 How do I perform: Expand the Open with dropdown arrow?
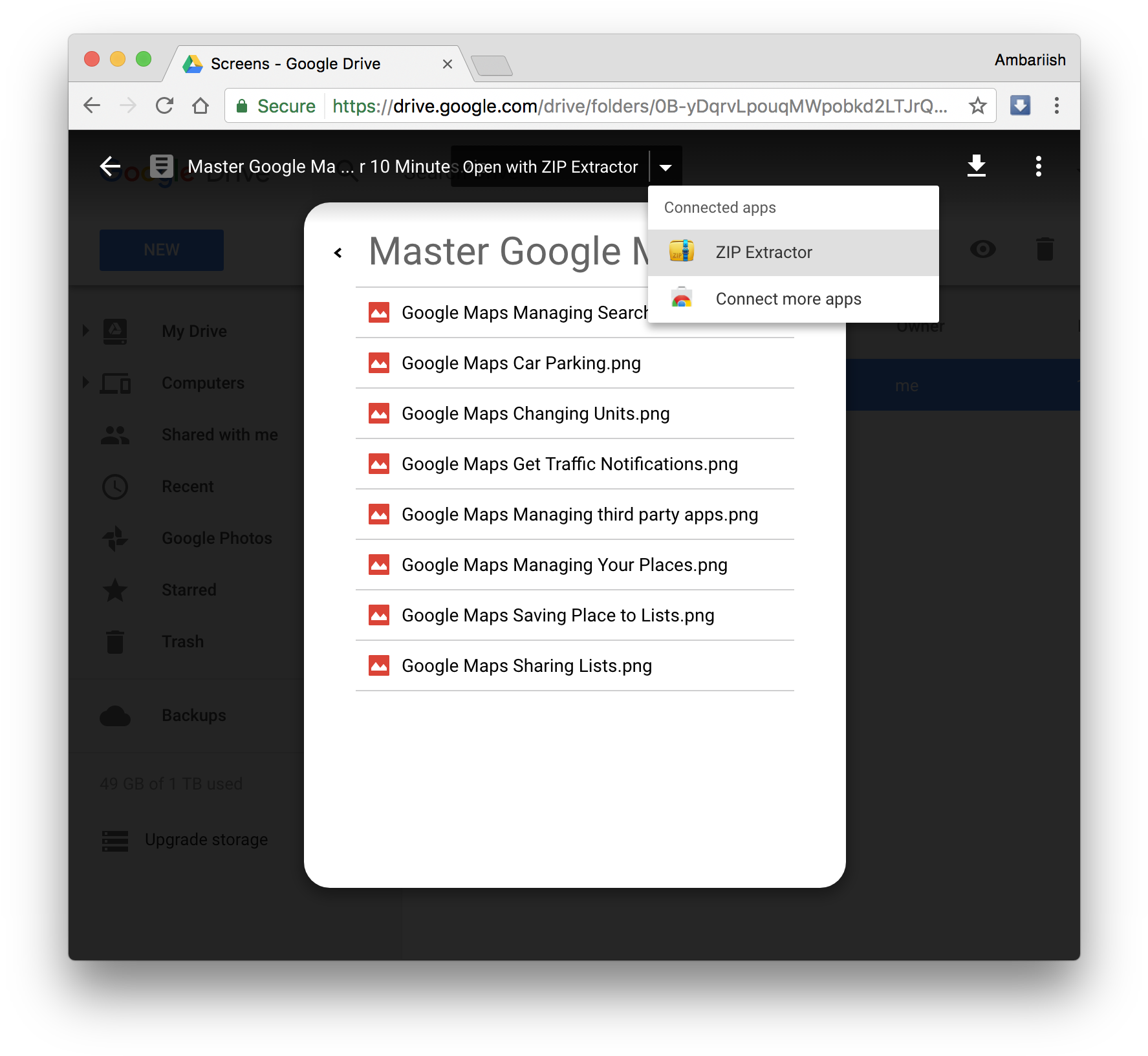click(666, 167)
